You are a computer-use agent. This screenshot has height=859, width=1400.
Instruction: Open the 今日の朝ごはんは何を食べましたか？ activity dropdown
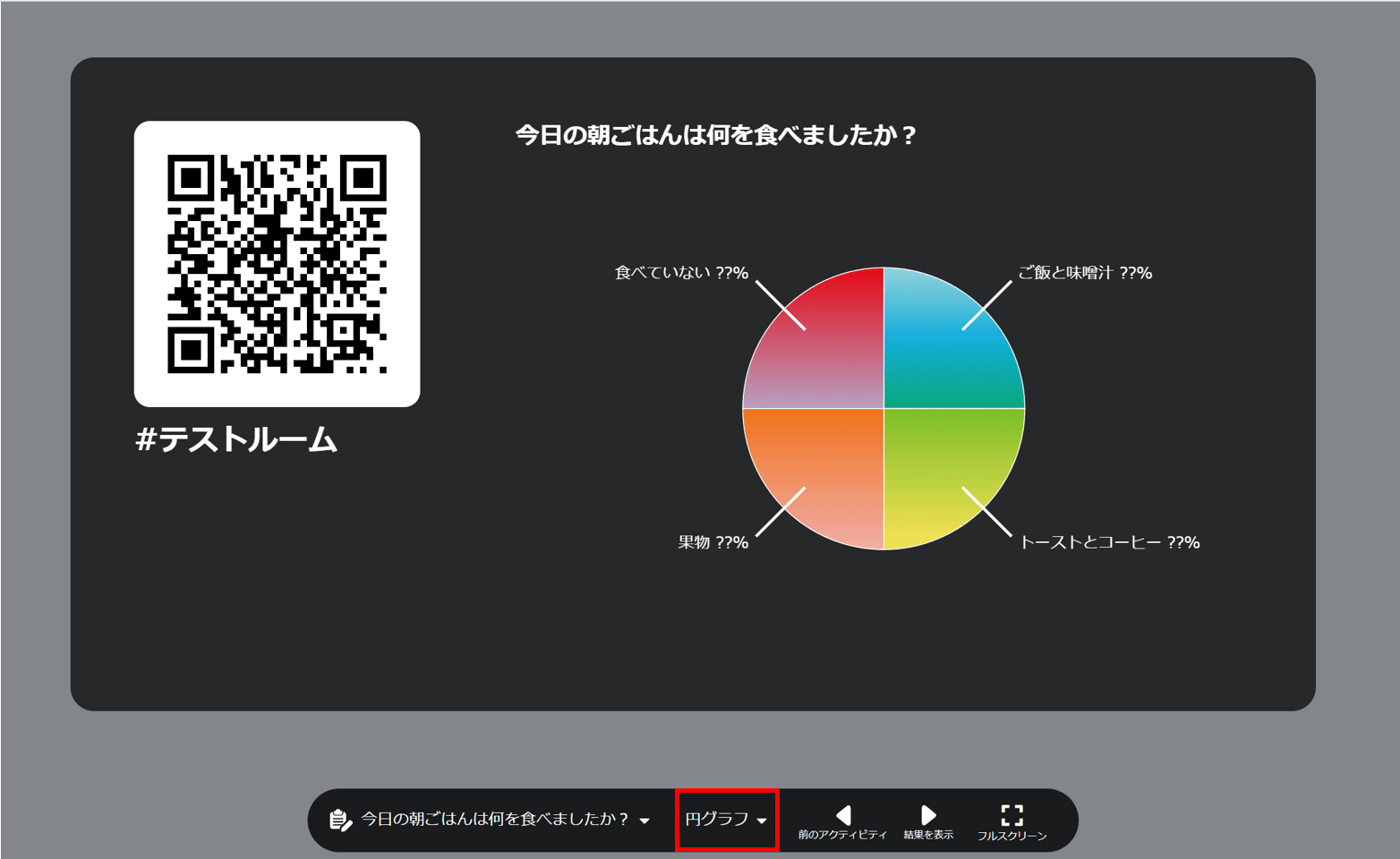pyautogui.click(x=491, y=820)
